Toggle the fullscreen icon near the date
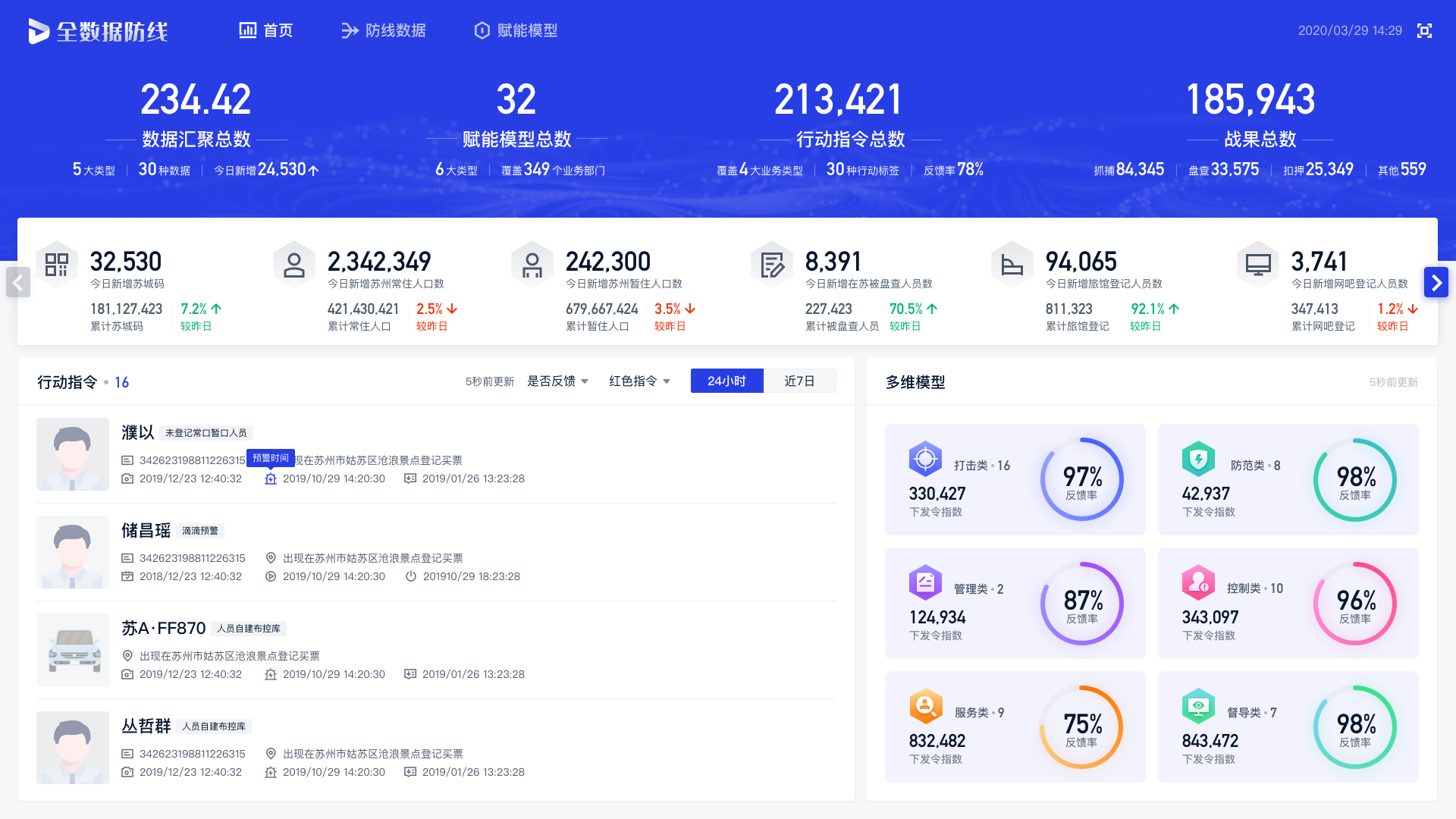The width and height of the screenshot is (1456, 819). (x=1424, y=31)
